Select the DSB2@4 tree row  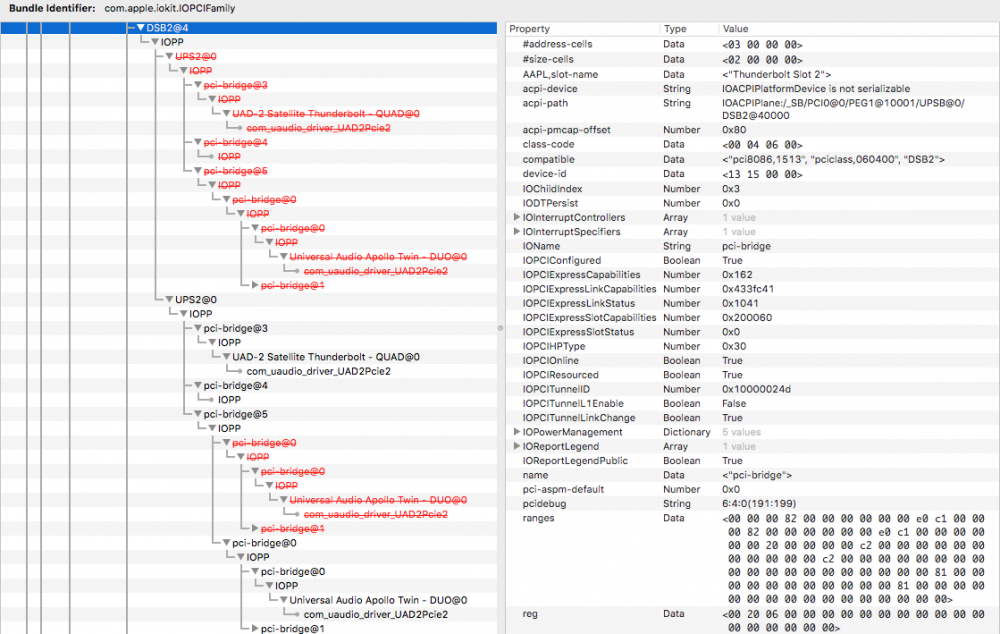[x=249, y=28]
